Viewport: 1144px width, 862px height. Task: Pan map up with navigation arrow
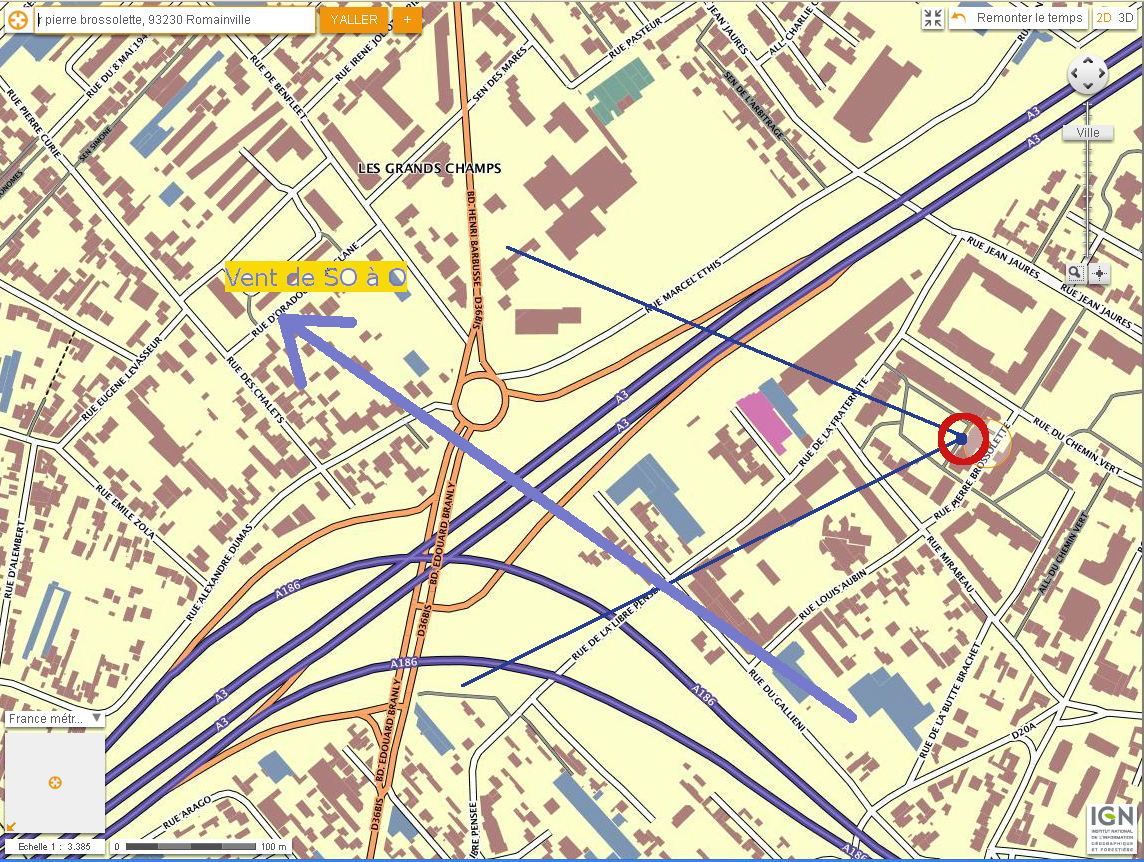coord(1088,61)
